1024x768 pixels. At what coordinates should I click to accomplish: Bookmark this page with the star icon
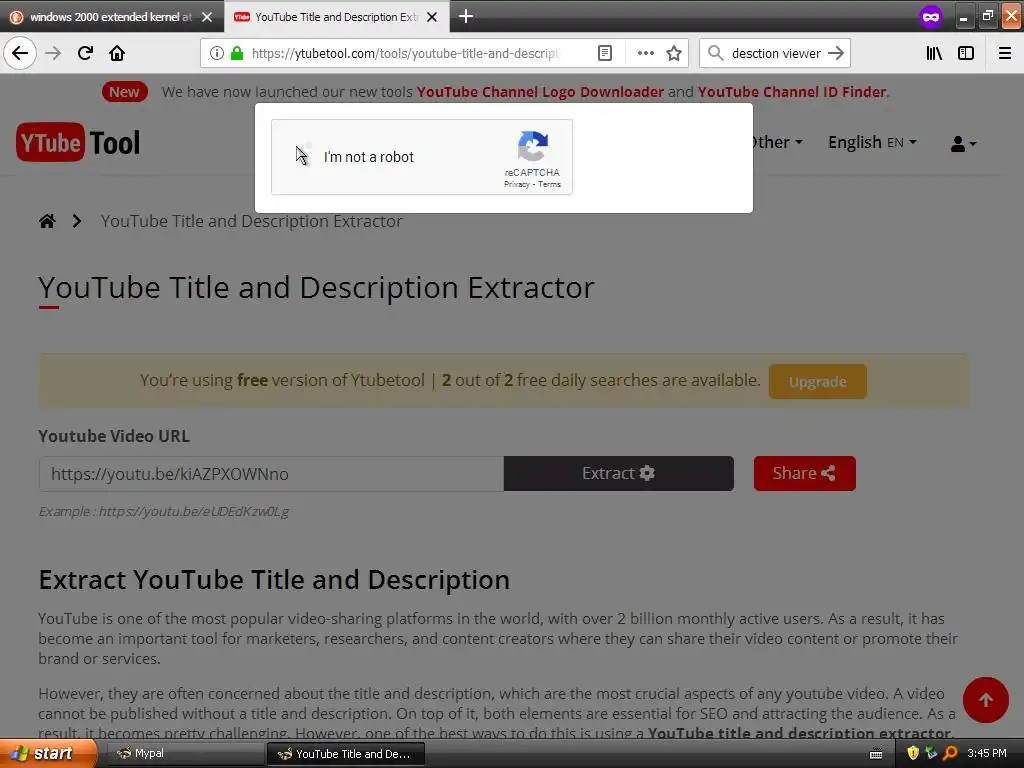pos(674,53)
